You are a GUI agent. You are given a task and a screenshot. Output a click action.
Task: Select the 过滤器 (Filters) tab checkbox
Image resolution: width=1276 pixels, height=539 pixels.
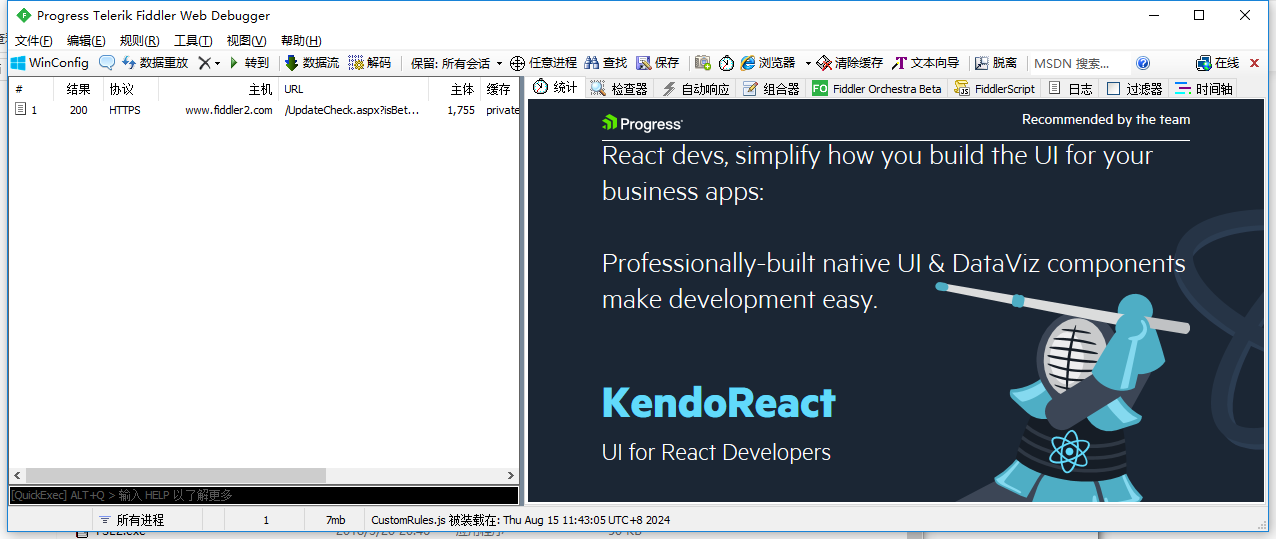pos(1113,89)
